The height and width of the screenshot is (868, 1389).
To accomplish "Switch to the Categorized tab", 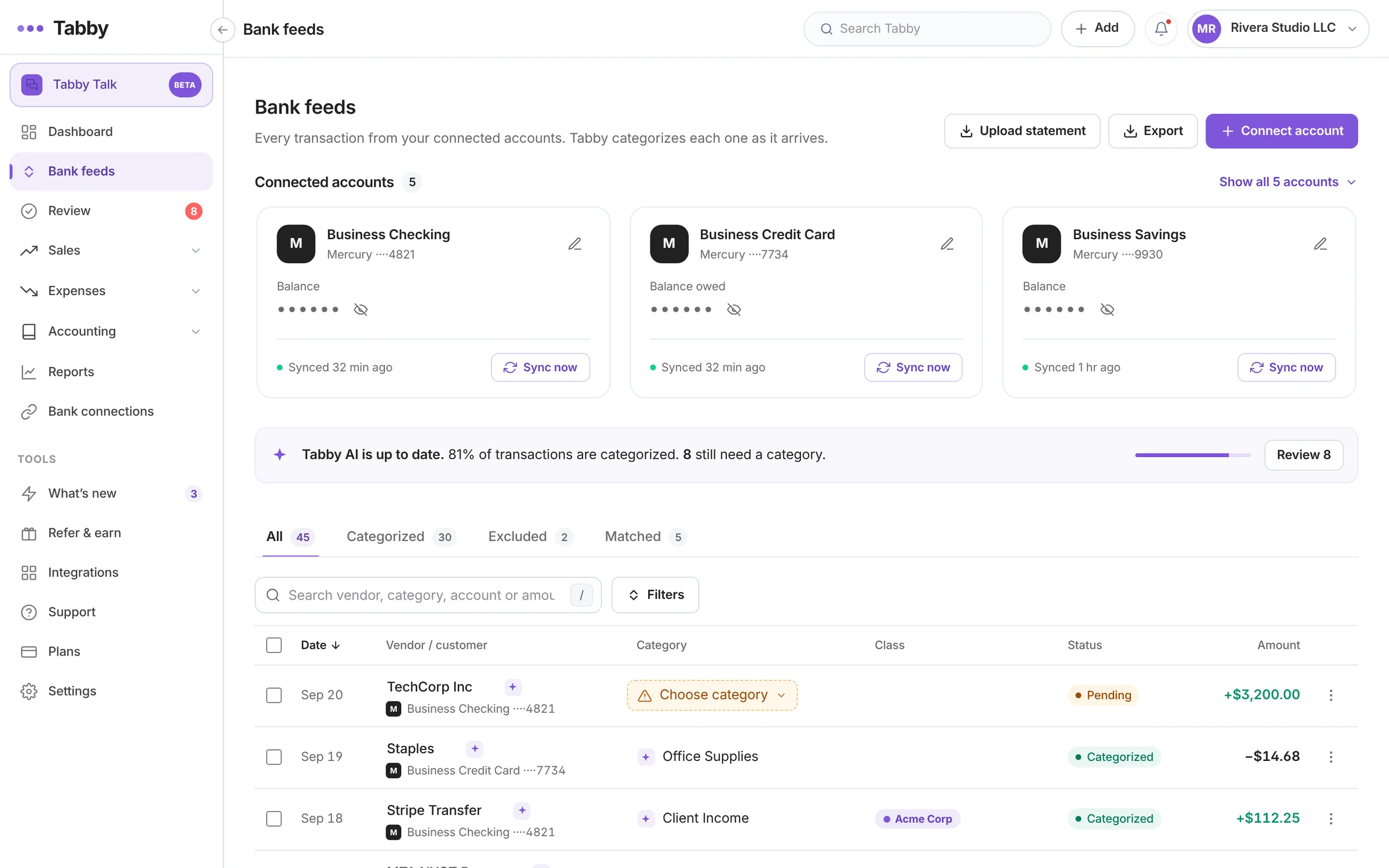I will [400, 537].
